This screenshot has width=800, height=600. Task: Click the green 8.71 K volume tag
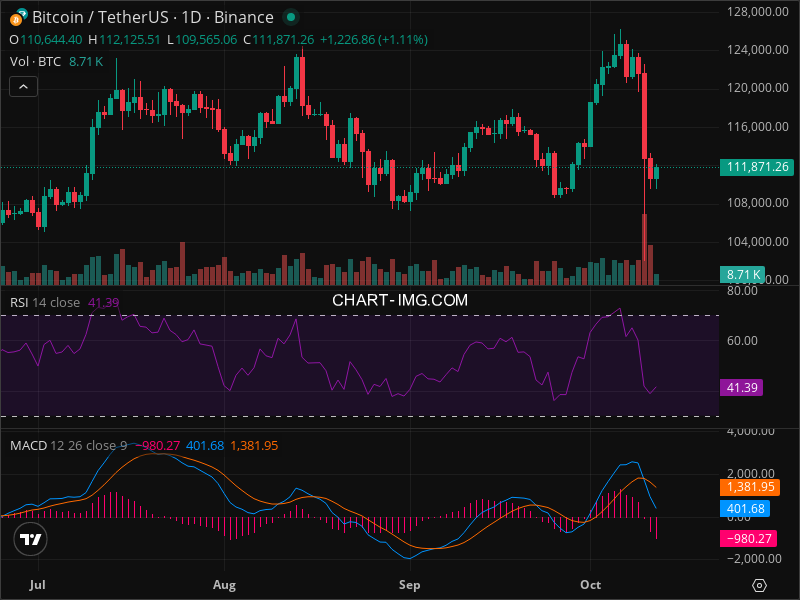[744, 274]
